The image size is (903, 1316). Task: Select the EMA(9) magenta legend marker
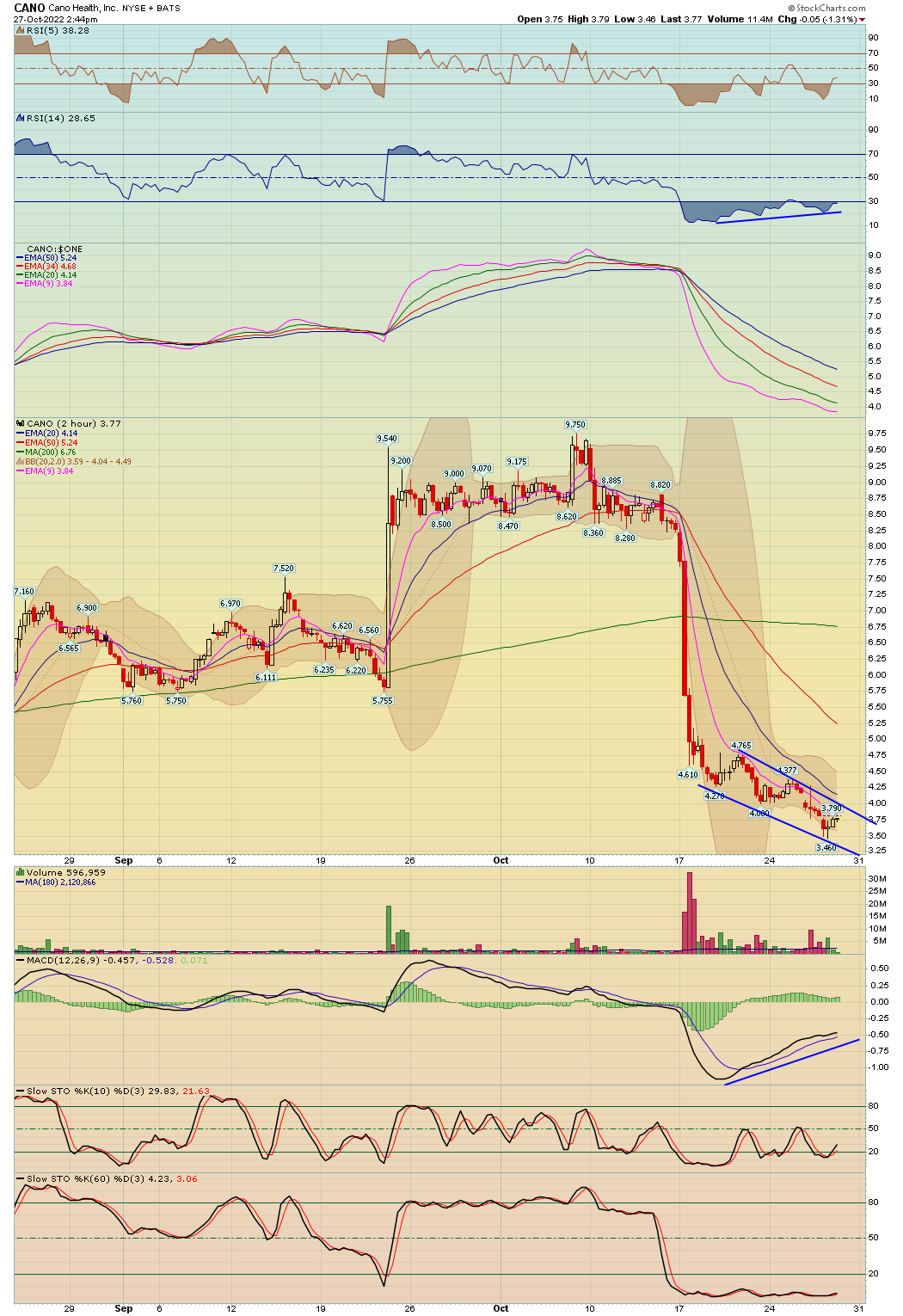(19, 470)
